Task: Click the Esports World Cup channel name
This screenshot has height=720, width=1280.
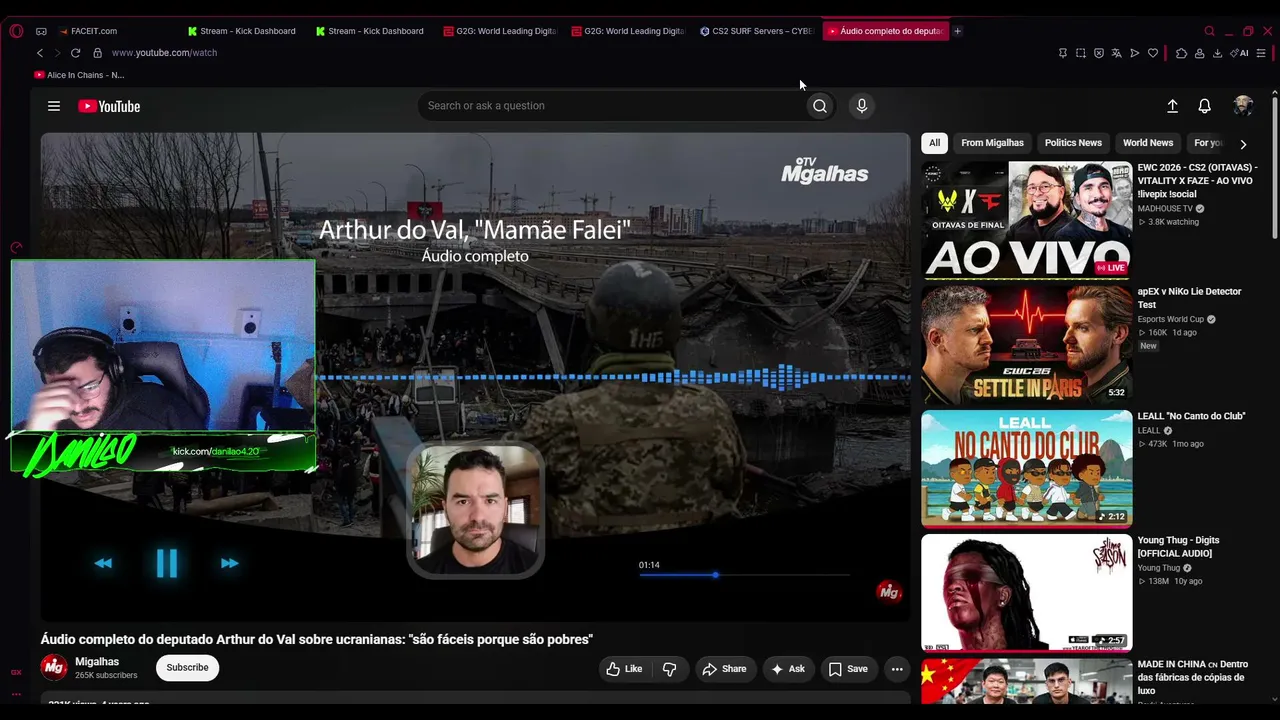Action: click(1171, 320)
